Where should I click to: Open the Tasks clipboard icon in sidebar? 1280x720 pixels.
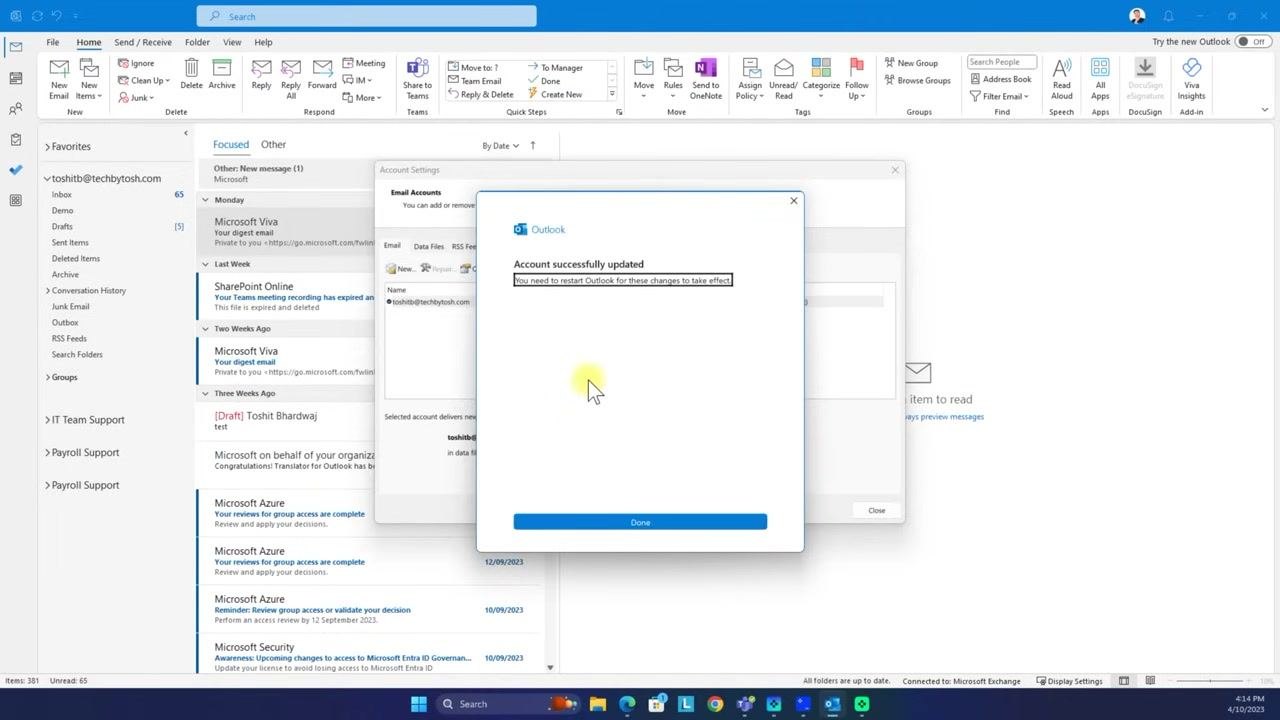(x=15, y=139)
